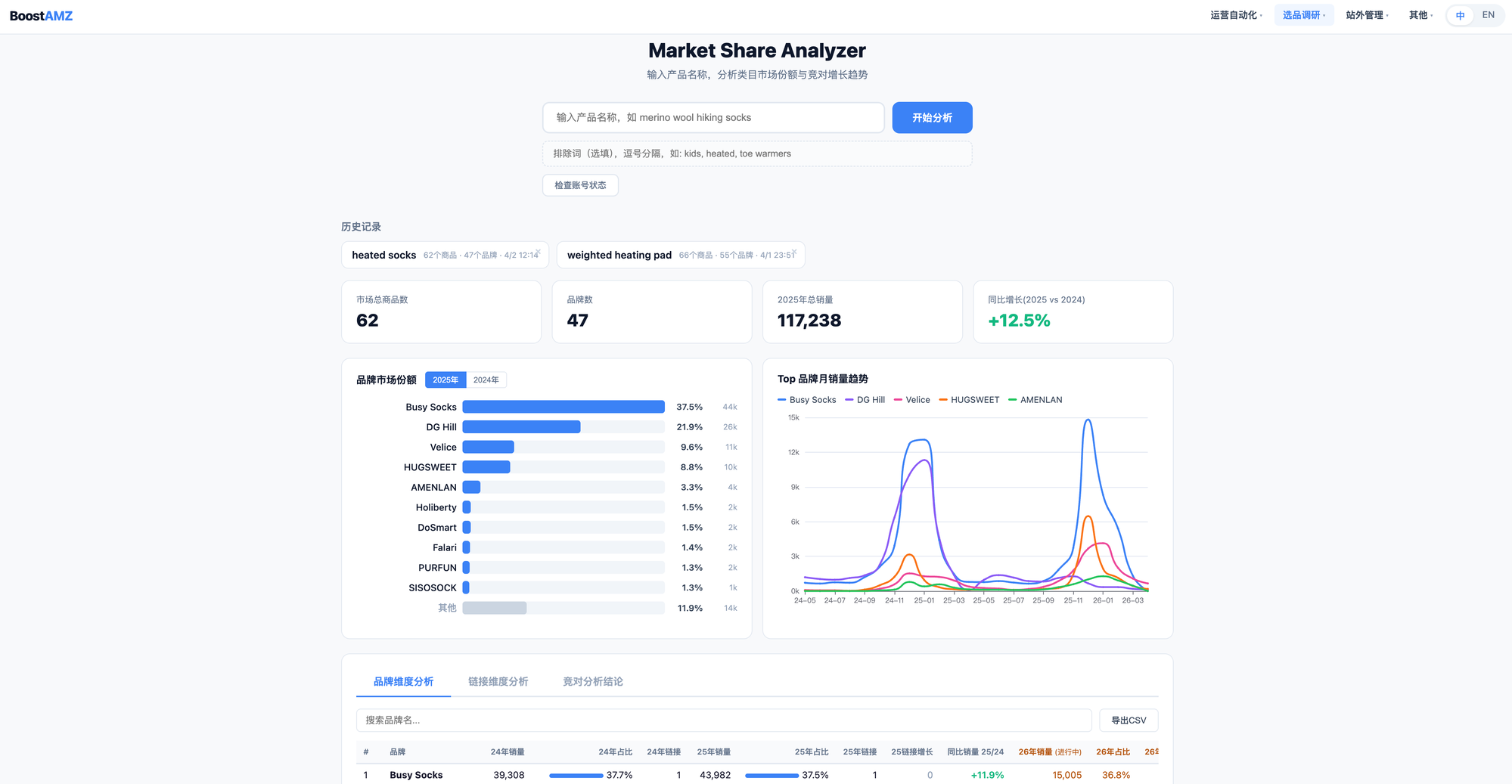Sort by the 同比销量 25/24 column header
Viewport: 1512px width, 784px height.
click(975, 751)
